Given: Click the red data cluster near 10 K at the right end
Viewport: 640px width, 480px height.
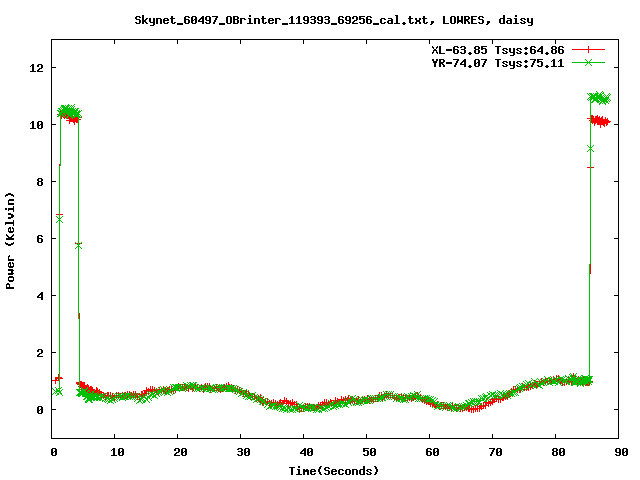Looking at the screenshot, I should [x=599, y=121].
